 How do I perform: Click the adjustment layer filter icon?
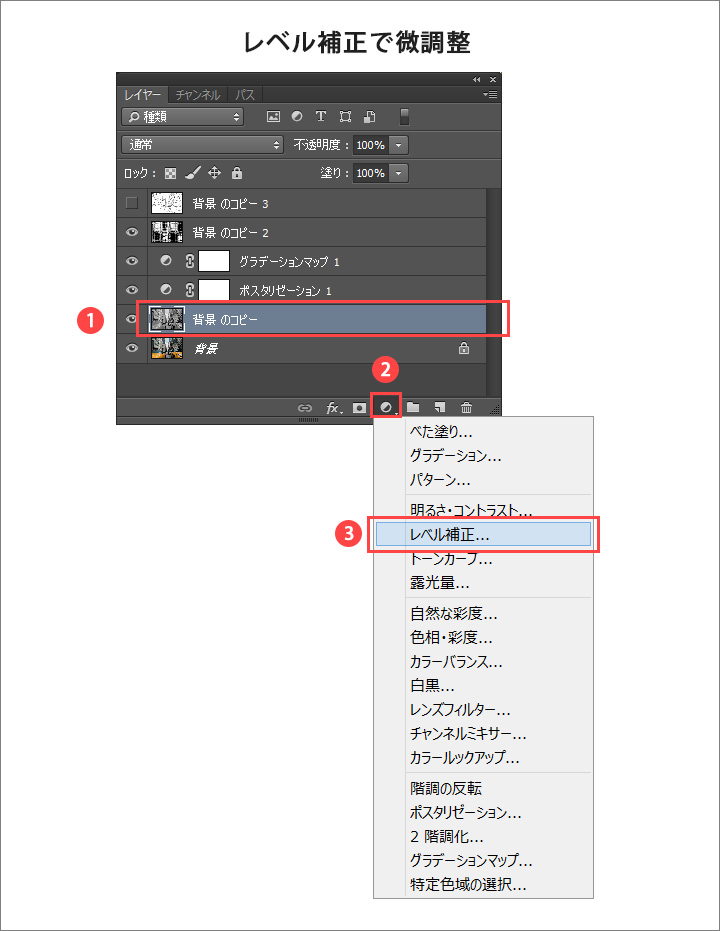[x=297, y=116]
